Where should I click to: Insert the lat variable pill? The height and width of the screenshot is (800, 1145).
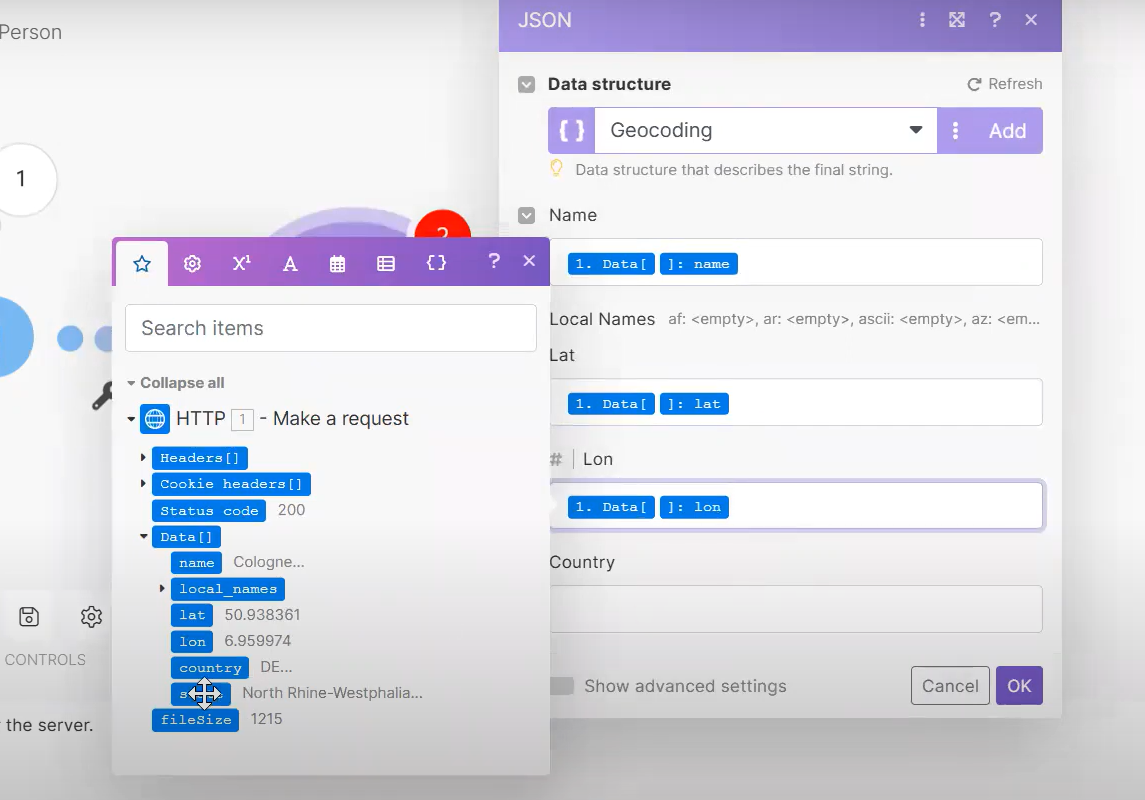[x=192, y=615]
